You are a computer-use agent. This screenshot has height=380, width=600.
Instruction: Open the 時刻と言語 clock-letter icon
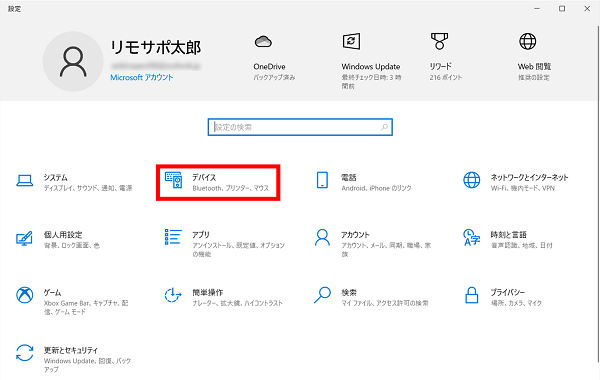[x=471, y=237]
